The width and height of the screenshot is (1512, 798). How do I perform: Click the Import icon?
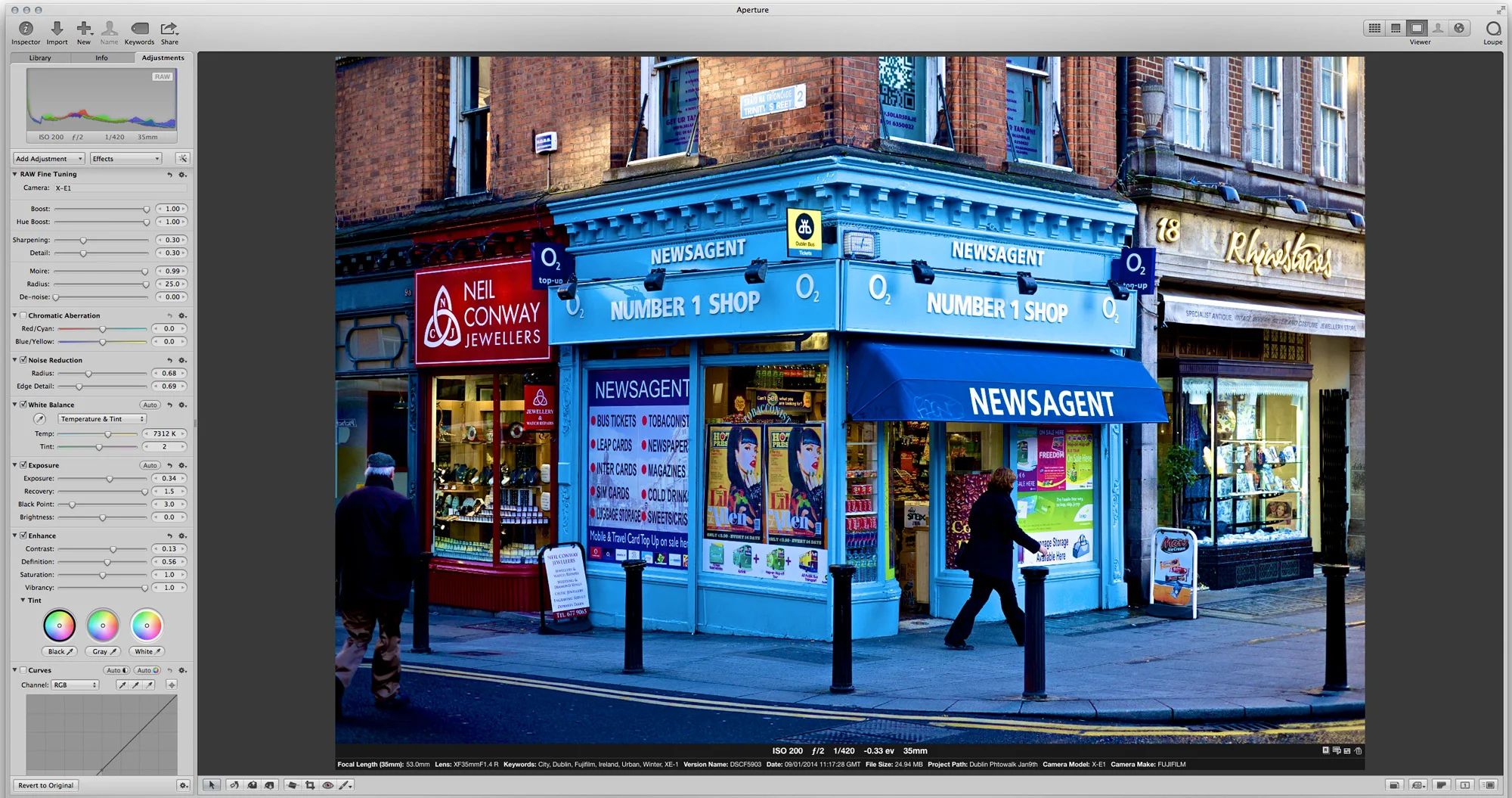click(57, 29)
